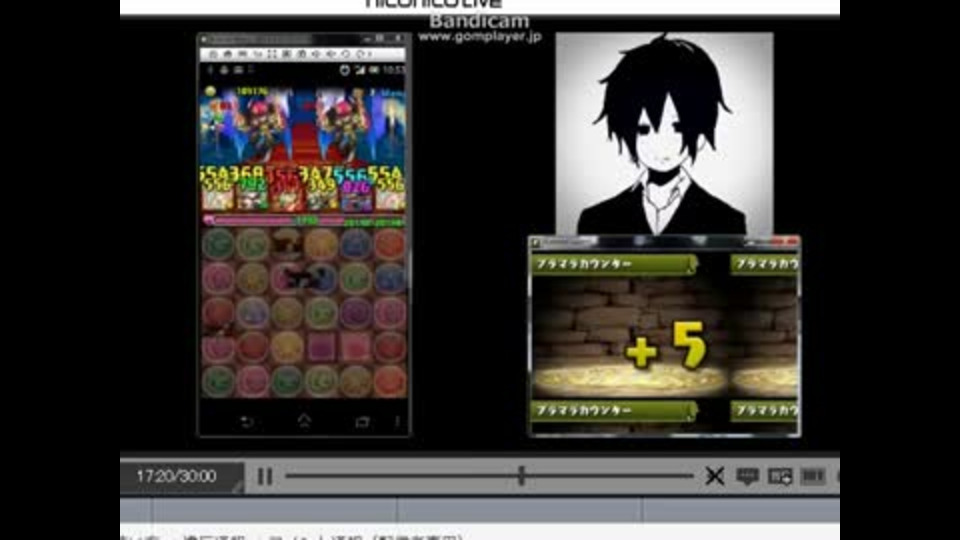Close the counter window with red X
Image resolution: width=960 pixels, height=540 pixels.
(791, 242)
